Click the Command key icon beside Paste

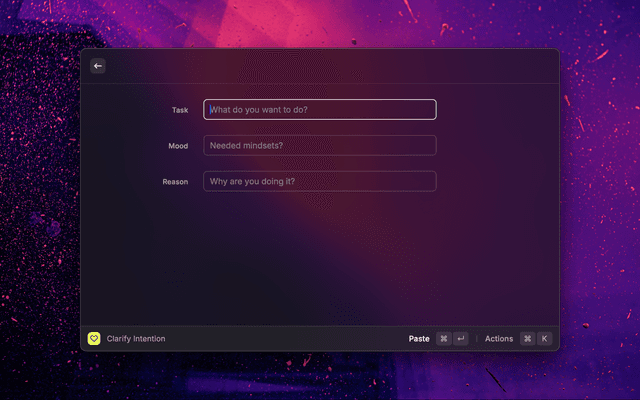(444, 339)
